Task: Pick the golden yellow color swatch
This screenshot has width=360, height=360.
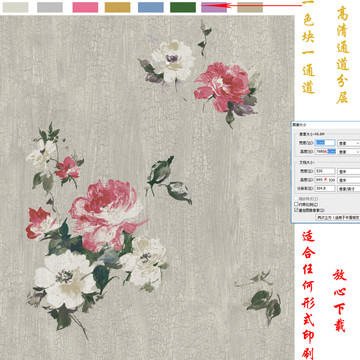Action: (118, 7)
